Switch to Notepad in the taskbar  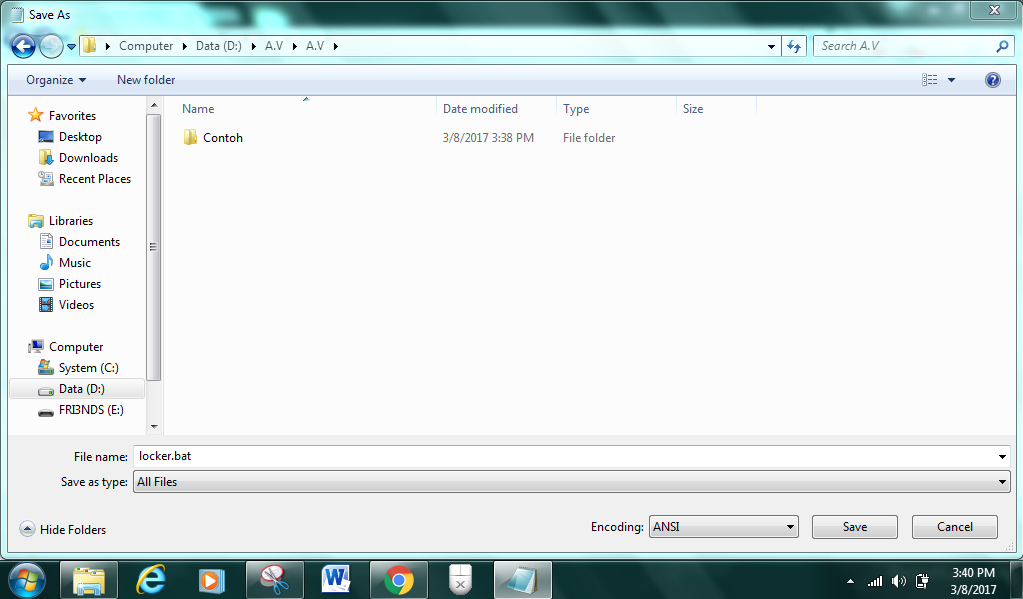point(523,580)
